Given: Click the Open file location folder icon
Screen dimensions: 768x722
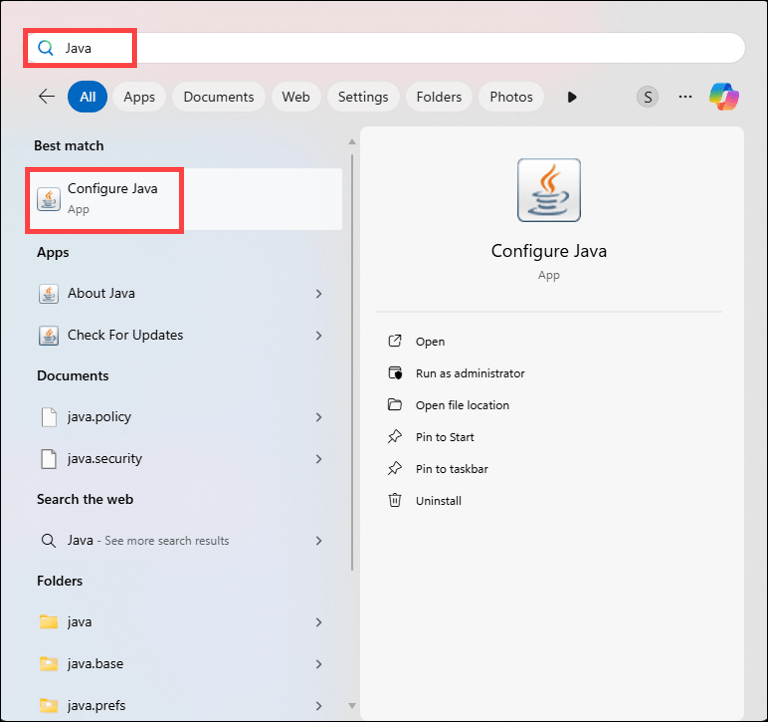Looking at the screenshot, I should [x=395, y=405].
